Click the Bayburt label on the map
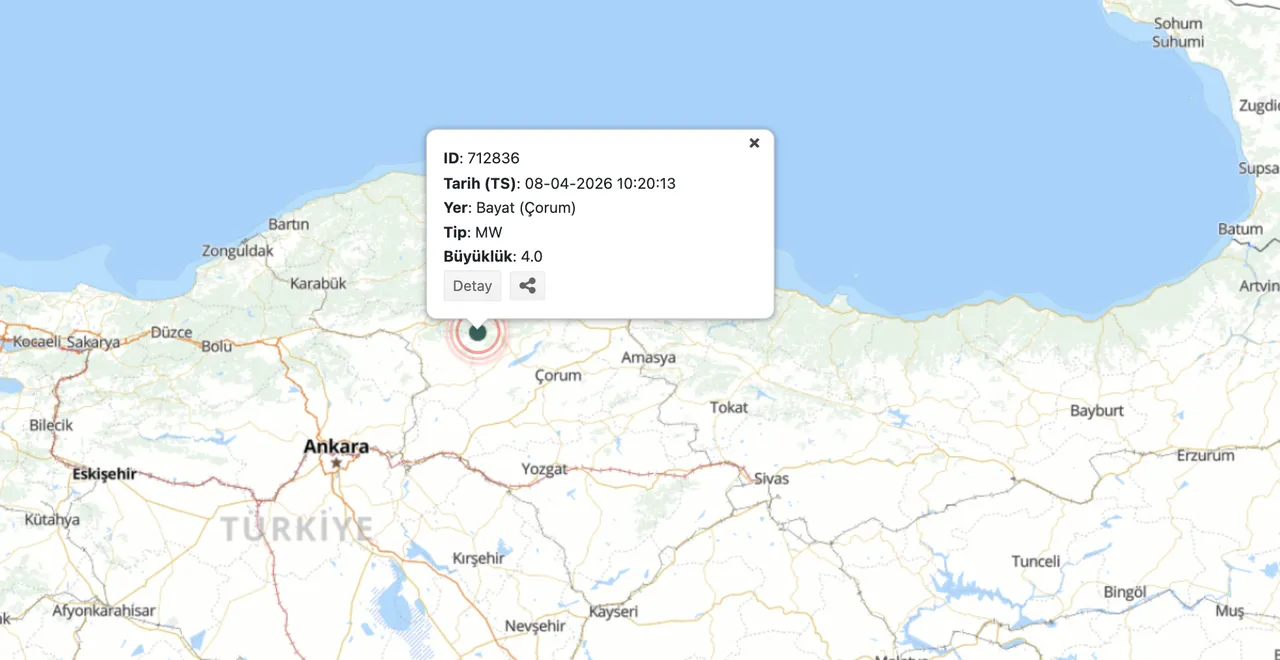This screenshot has height=660, width=1280. [1094, 411]
